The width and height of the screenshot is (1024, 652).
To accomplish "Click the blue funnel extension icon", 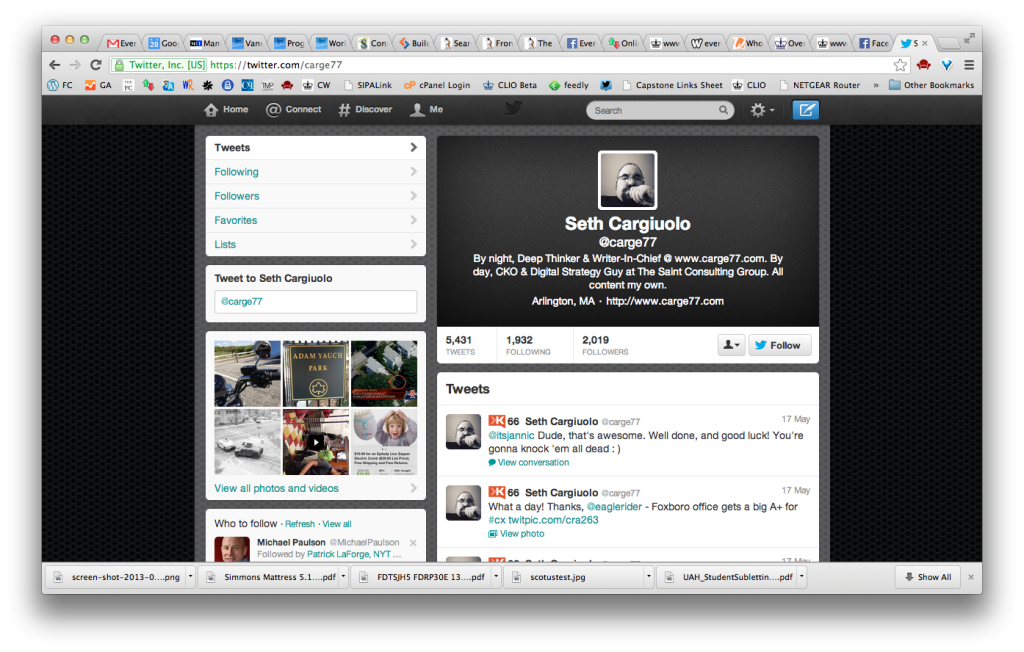I will pos(946,65).
